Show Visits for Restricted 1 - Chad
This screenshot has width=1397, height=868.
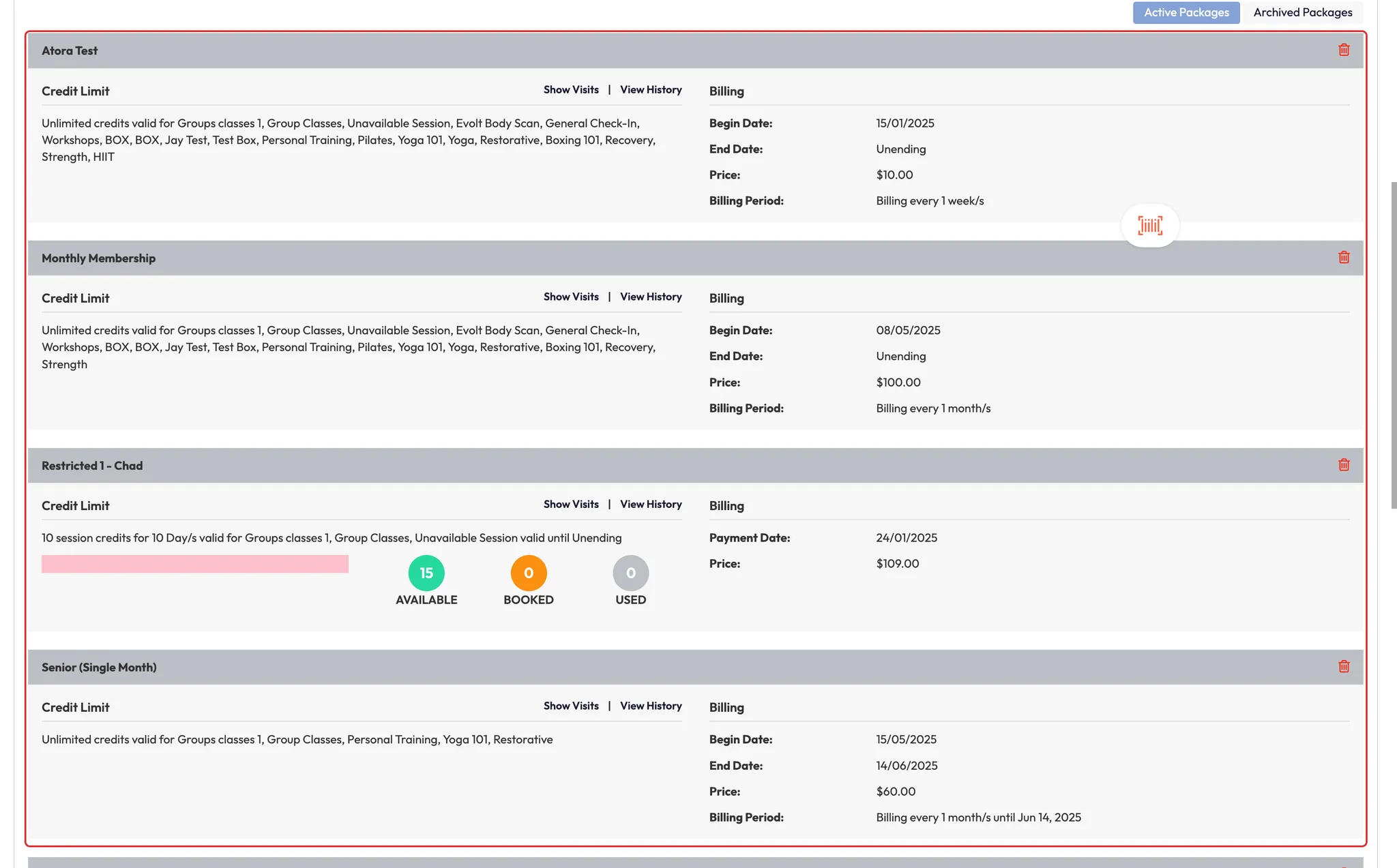pyautogui.click(x=571, y=504)
